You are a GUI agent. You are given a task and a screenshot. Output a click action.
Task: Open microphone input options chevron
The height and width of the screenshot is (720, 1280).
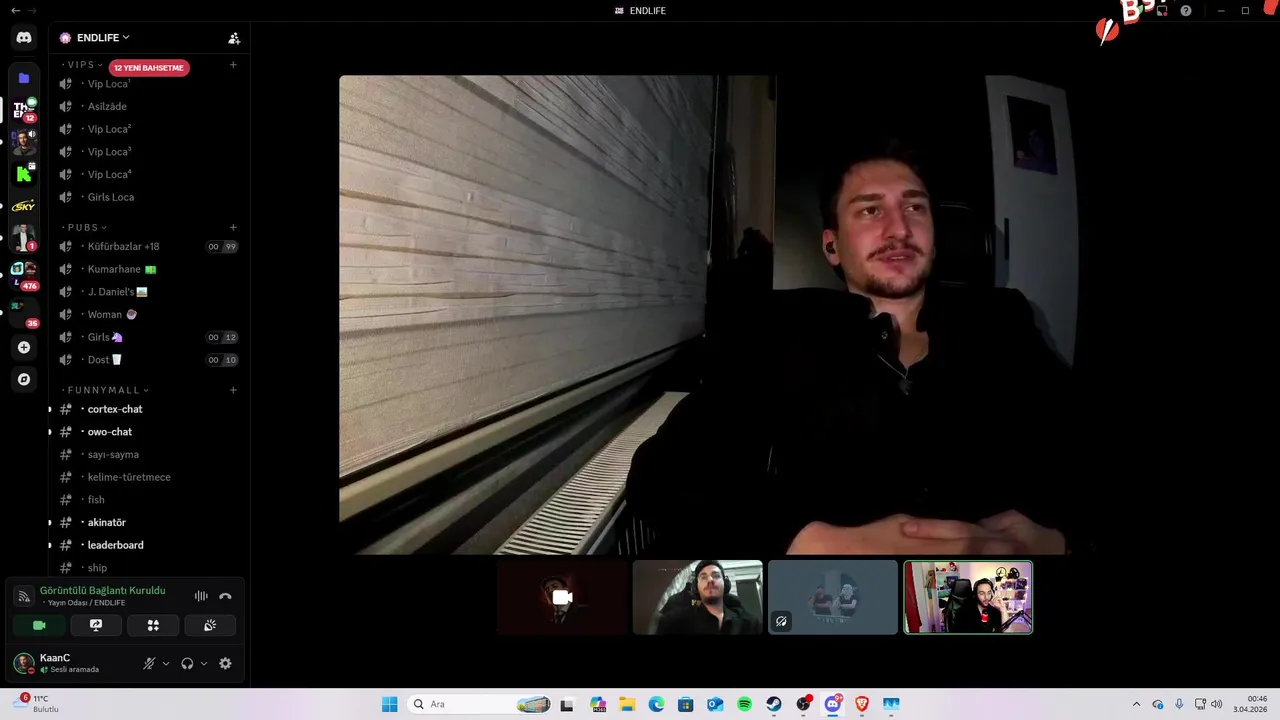pos(166,663)
